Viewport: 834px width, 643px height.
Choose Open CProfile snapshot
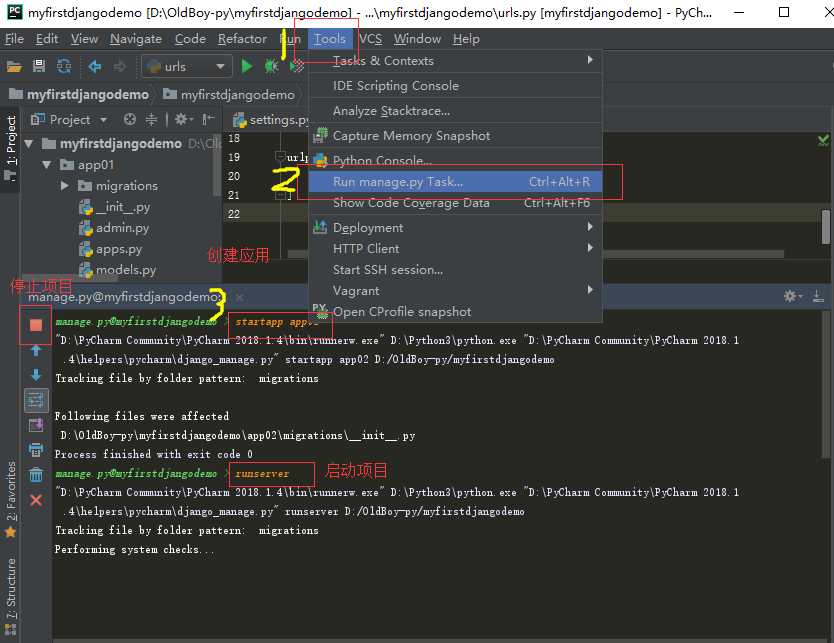tap(455, 312)
